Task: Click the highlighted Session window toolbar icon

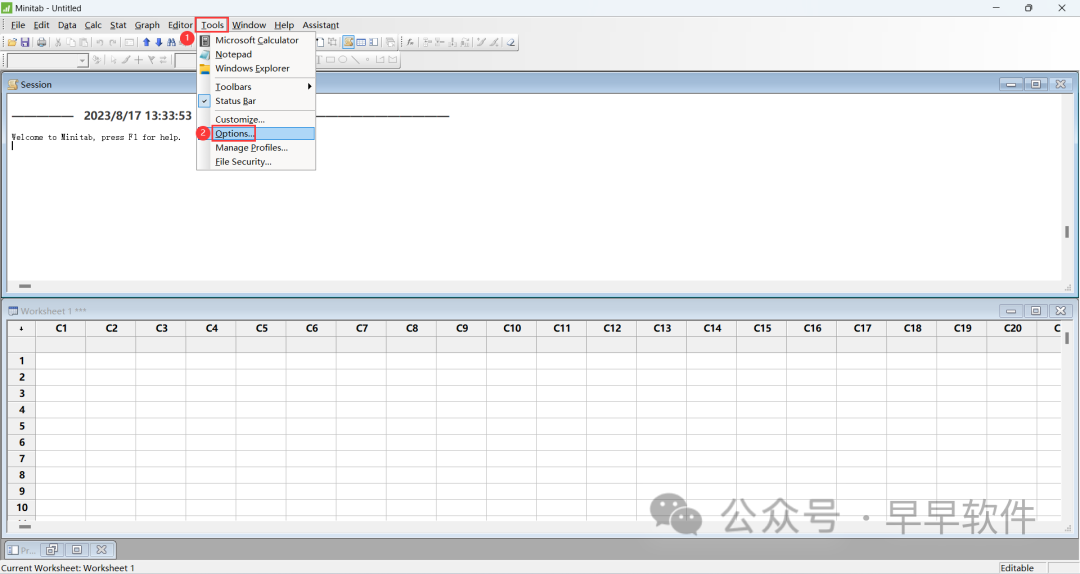Action: [348, 42]
